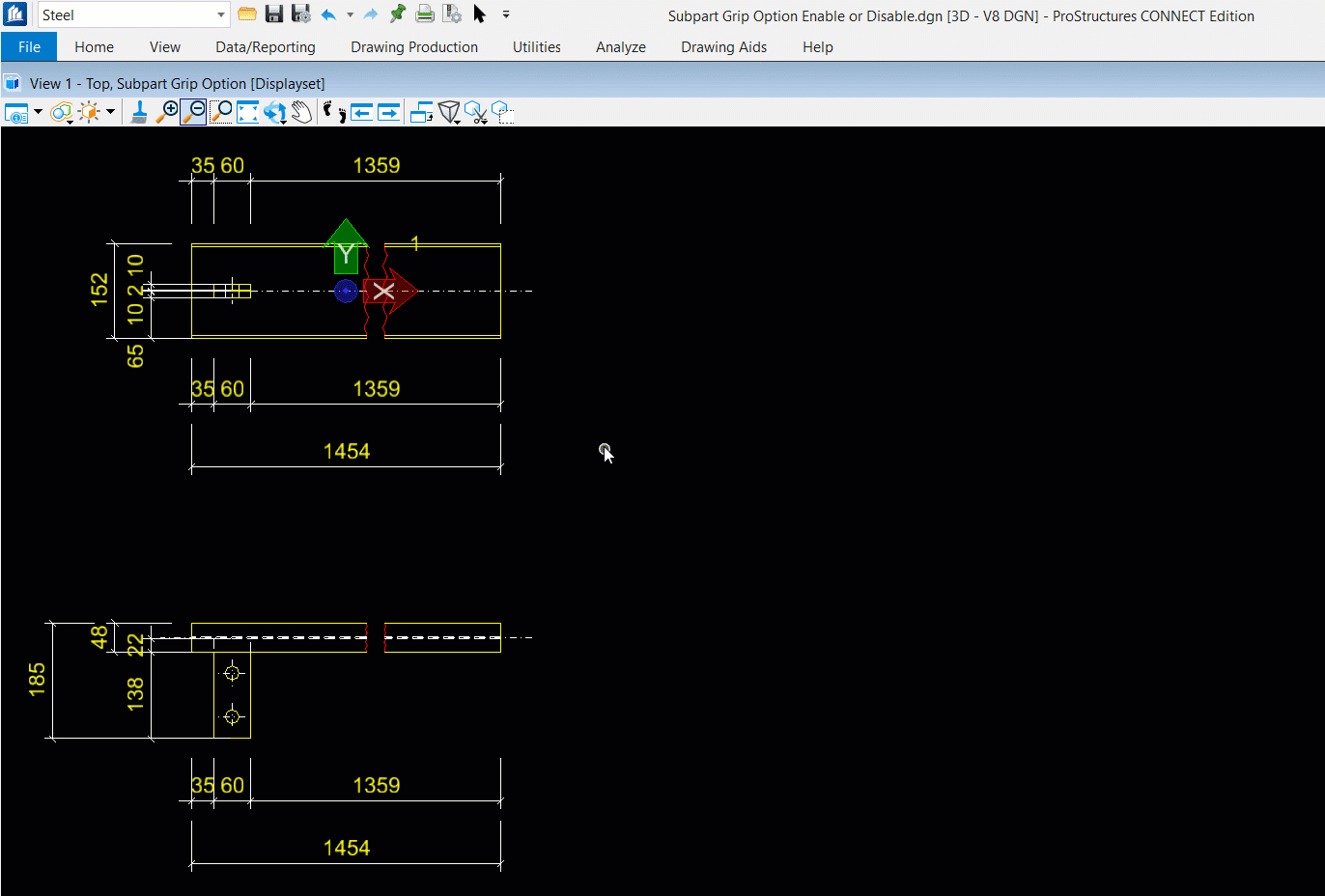The height and width of the screenshot is (896, 1325).
Task: Activate the Pan View hand tool
Action: pos(302,112)
